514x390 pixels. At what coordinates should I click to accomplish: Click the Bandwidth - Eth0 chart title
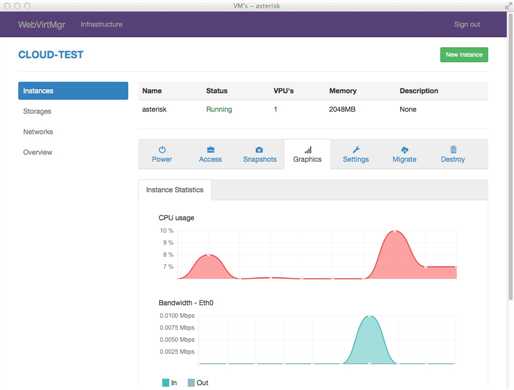(x=186, y=303)
